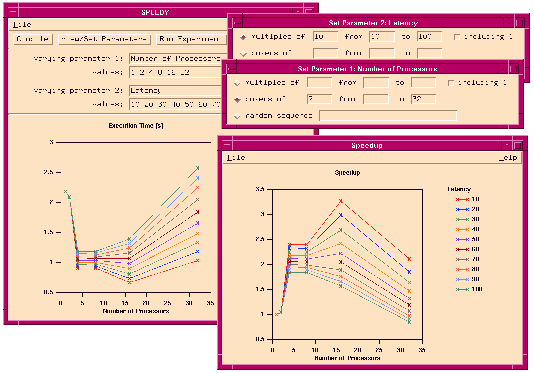Click the varying parameter 2 Latency field
The width and height of the screenshot is (534, 373).
pyautogui.click(x=175, y=91)
